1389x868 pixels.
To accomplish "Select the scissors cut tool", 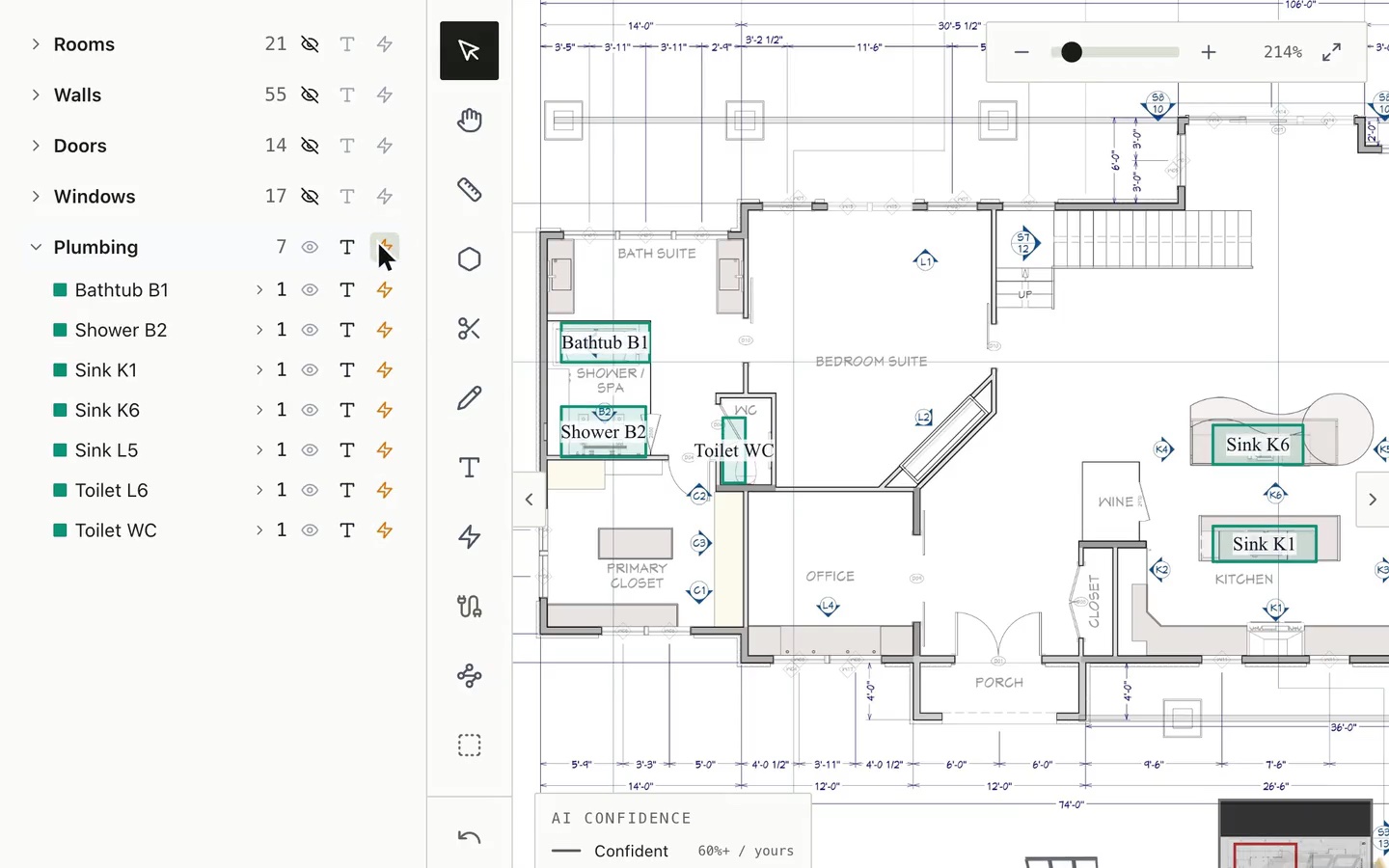I will click(469, 329).
